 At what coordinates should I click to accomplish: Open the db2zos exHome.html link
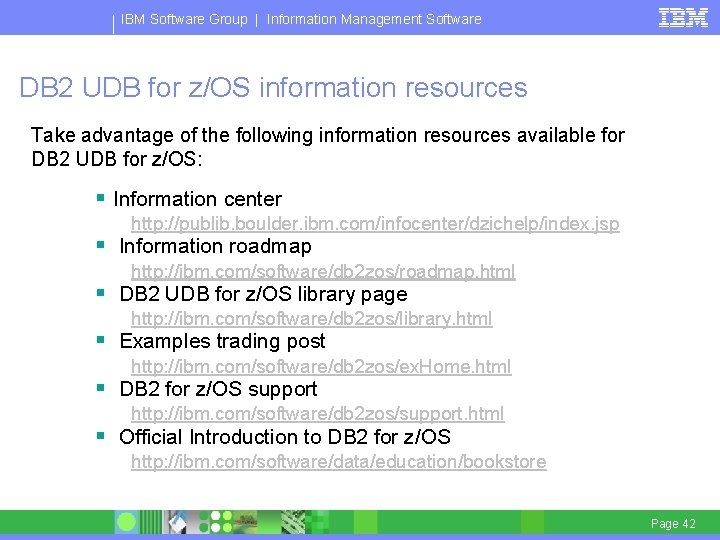pos(321,366)
